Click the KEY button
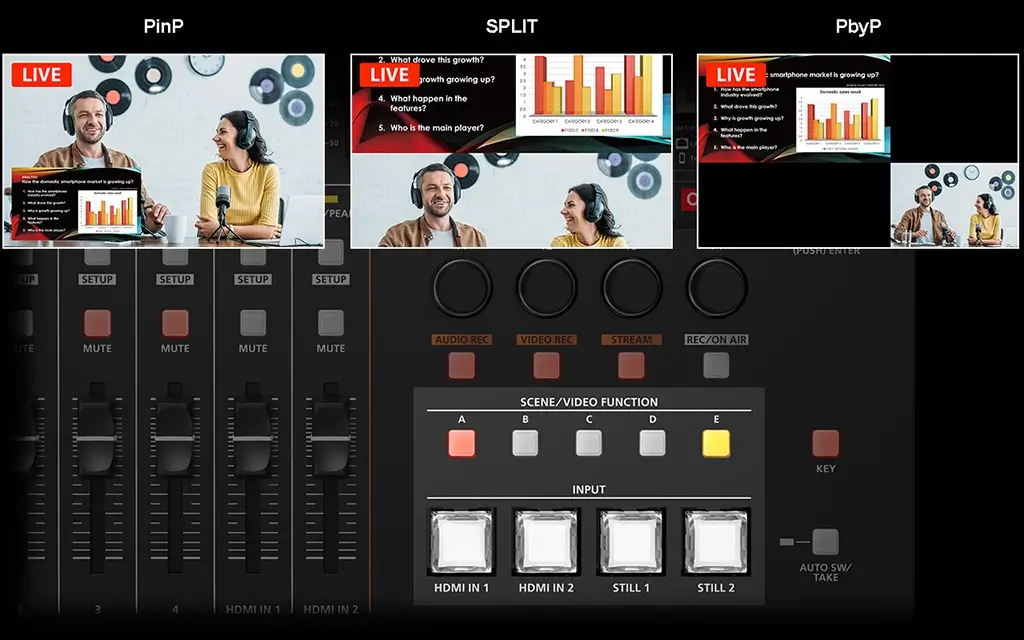The image size is (1024, 640). [825, 443]
